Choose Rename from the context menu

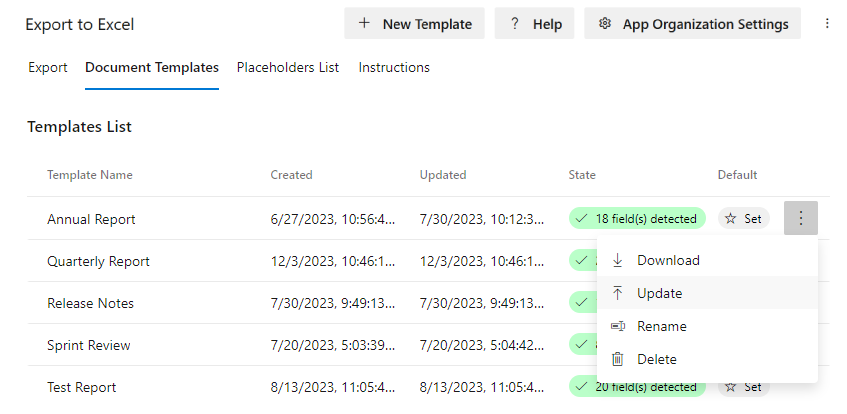(x=661, y=326)
